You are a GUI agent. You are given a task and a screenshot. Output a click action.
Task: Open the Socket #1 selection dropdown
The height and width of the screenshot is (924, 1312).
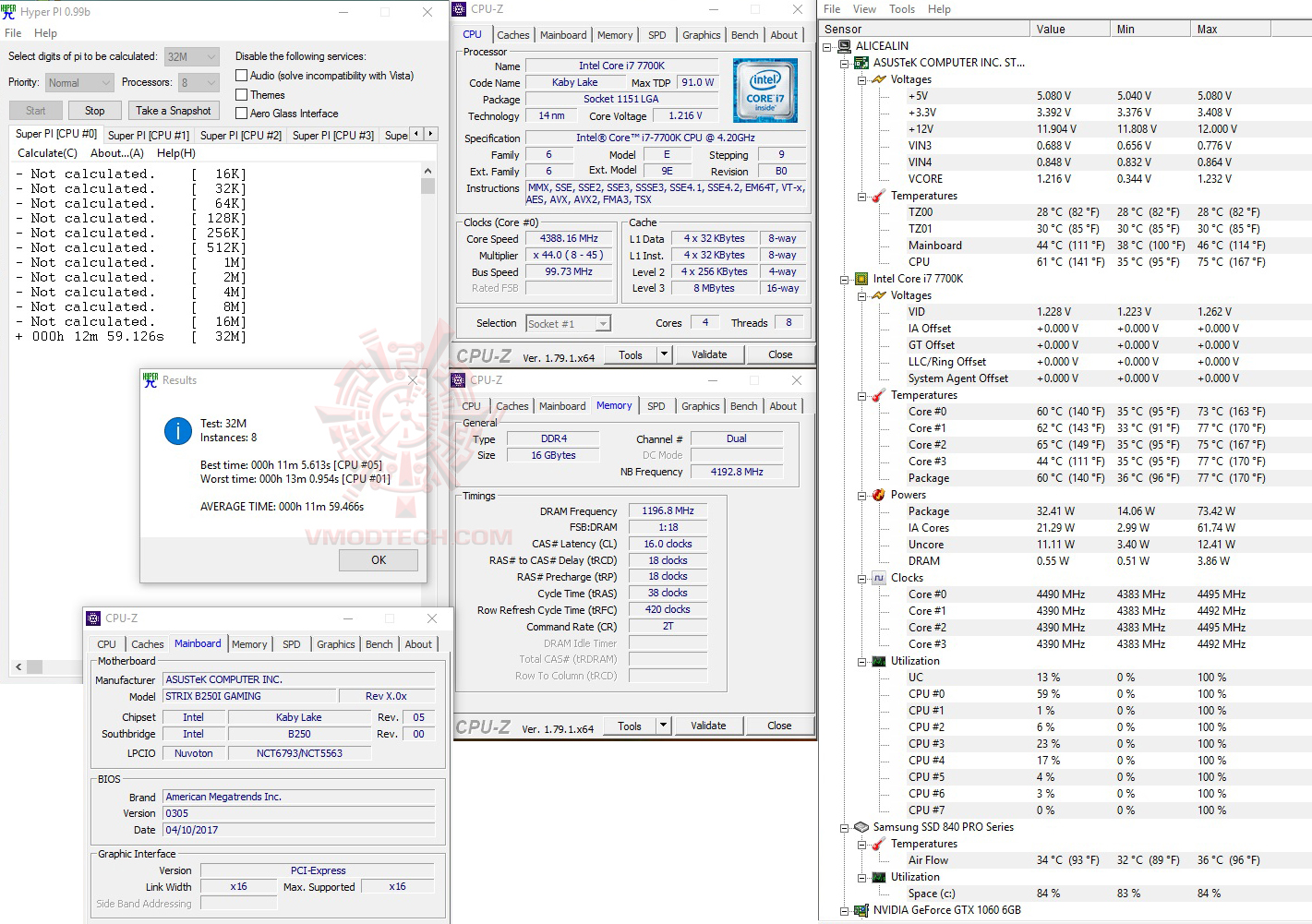point(568,324)
